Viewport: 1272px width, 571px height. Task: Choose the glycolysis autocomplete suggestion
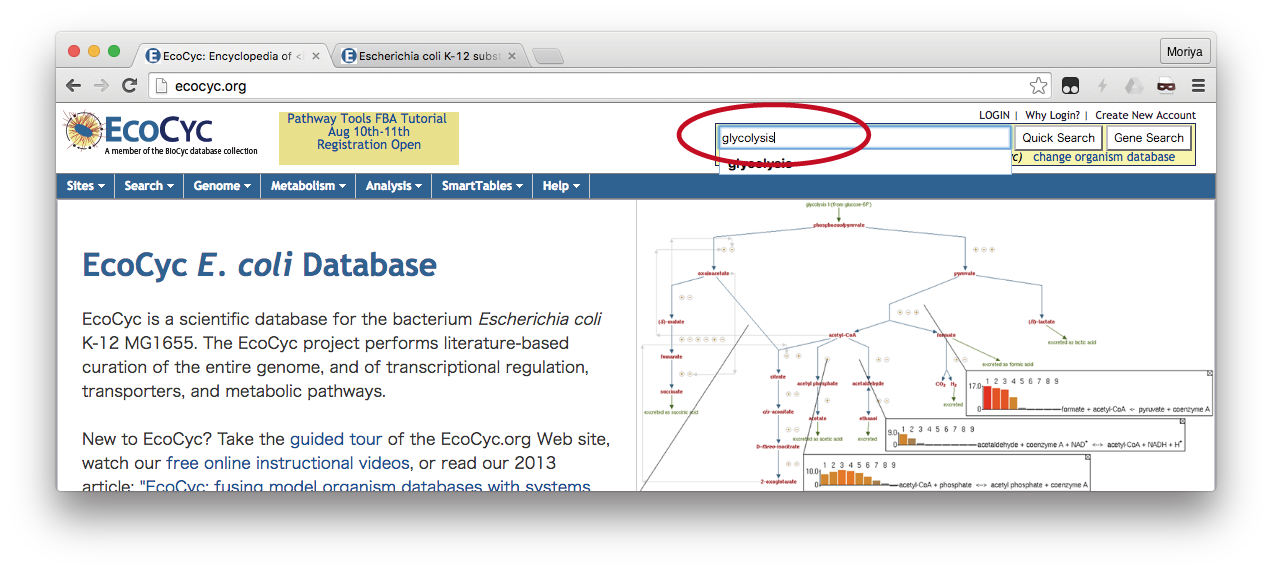point(864,164)
